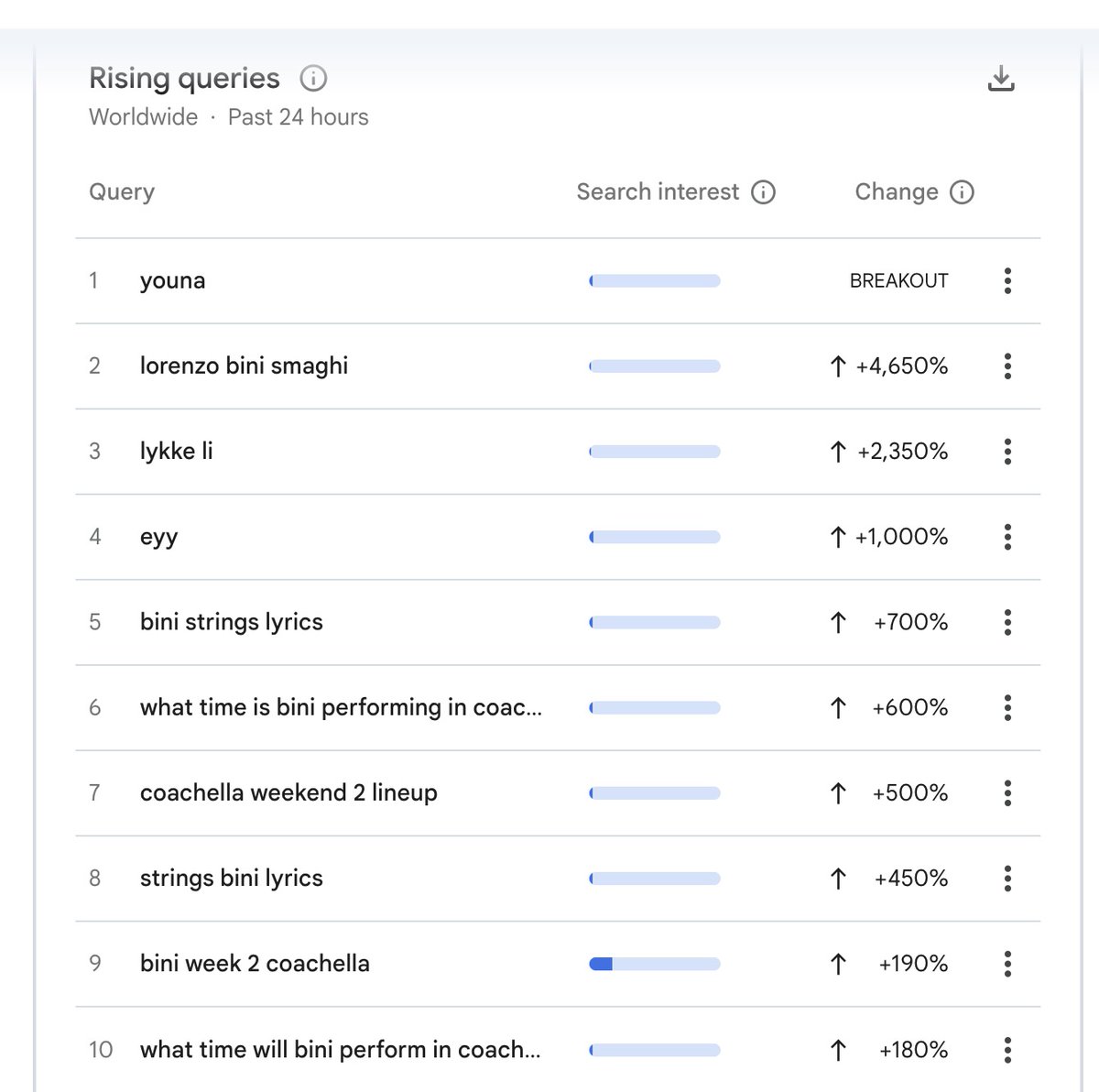Show Search interest info tooltip
This screenshot has width=1099, height=1092.
pos(763,192)
